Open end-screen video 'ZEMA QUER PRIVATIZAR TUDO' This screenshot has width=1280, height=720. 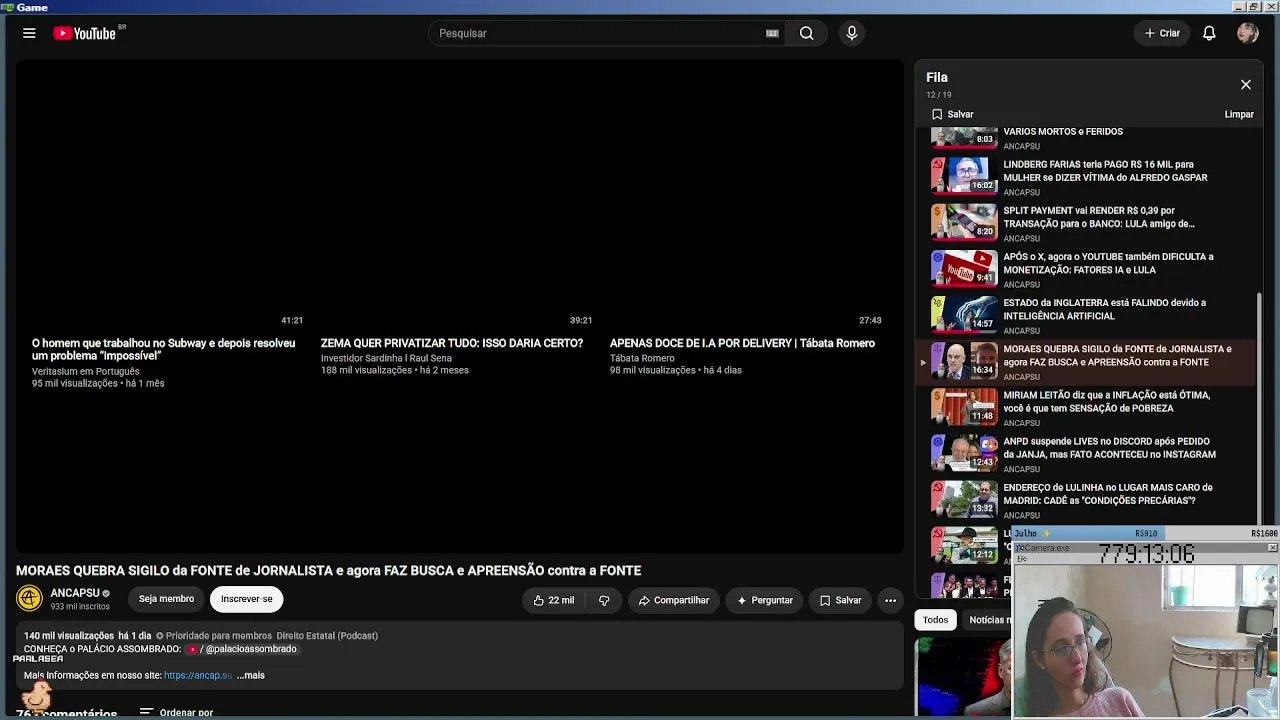[x=452, y=343]
